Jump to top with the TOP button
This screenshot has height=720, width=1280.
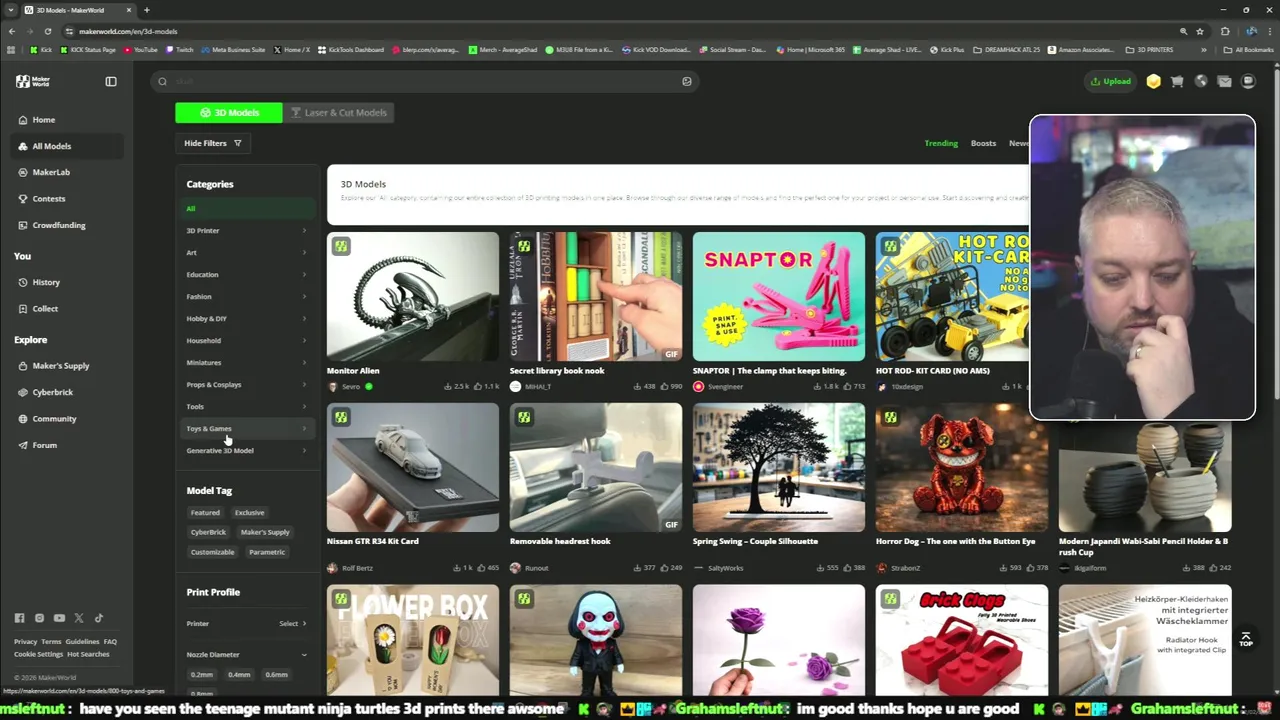click(1246, 638)
